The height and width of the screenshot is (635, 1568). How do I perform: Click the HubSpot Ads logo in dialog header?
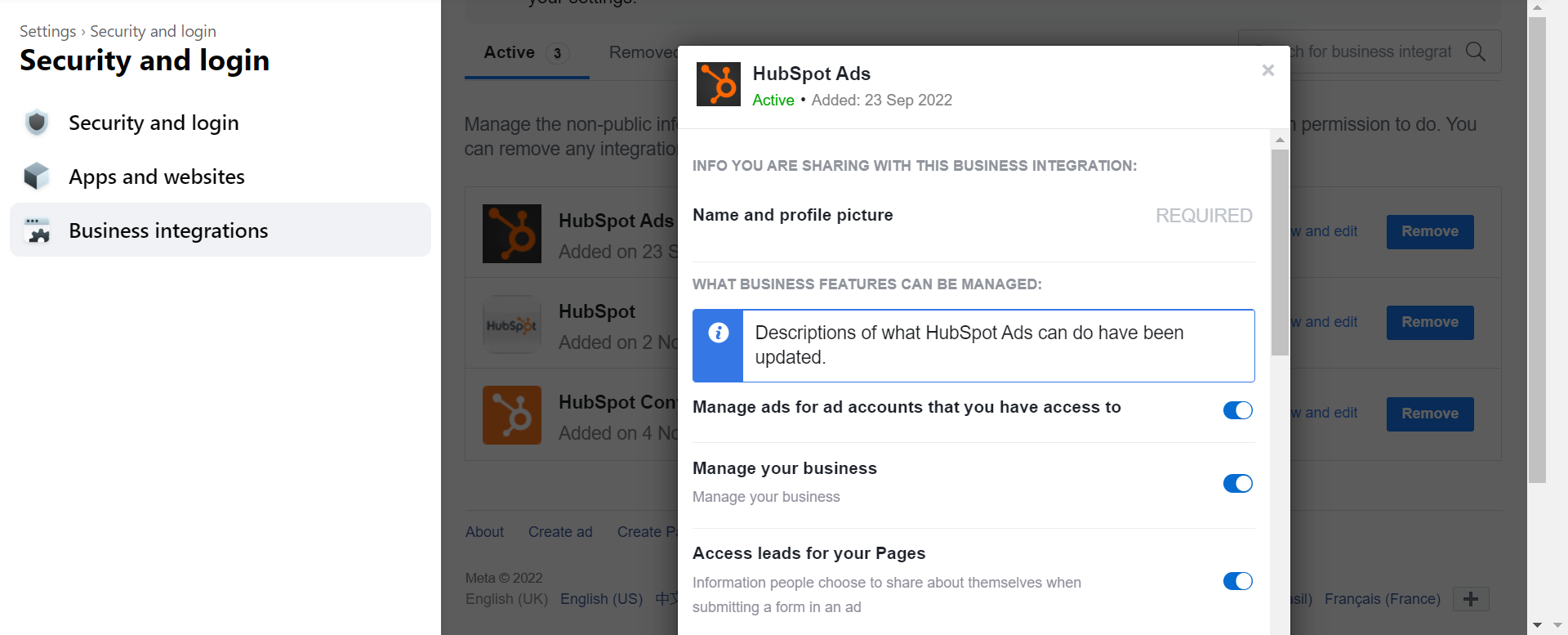tap(718, 84)
